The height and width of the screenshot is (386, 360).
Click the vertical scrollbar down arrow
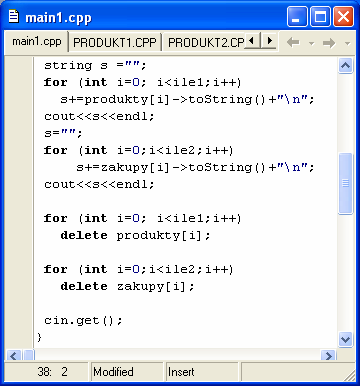point(345,340)
